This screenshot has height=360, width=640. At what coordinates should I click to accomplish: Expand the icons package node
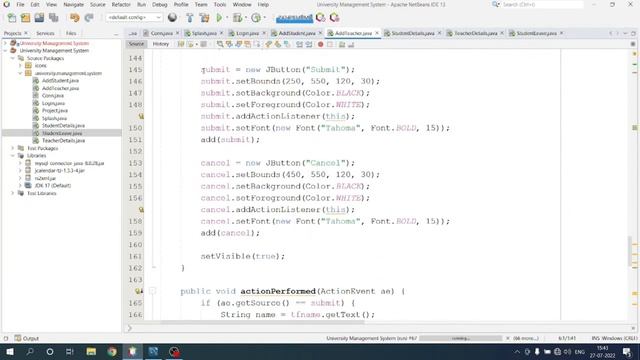(20, 65)
